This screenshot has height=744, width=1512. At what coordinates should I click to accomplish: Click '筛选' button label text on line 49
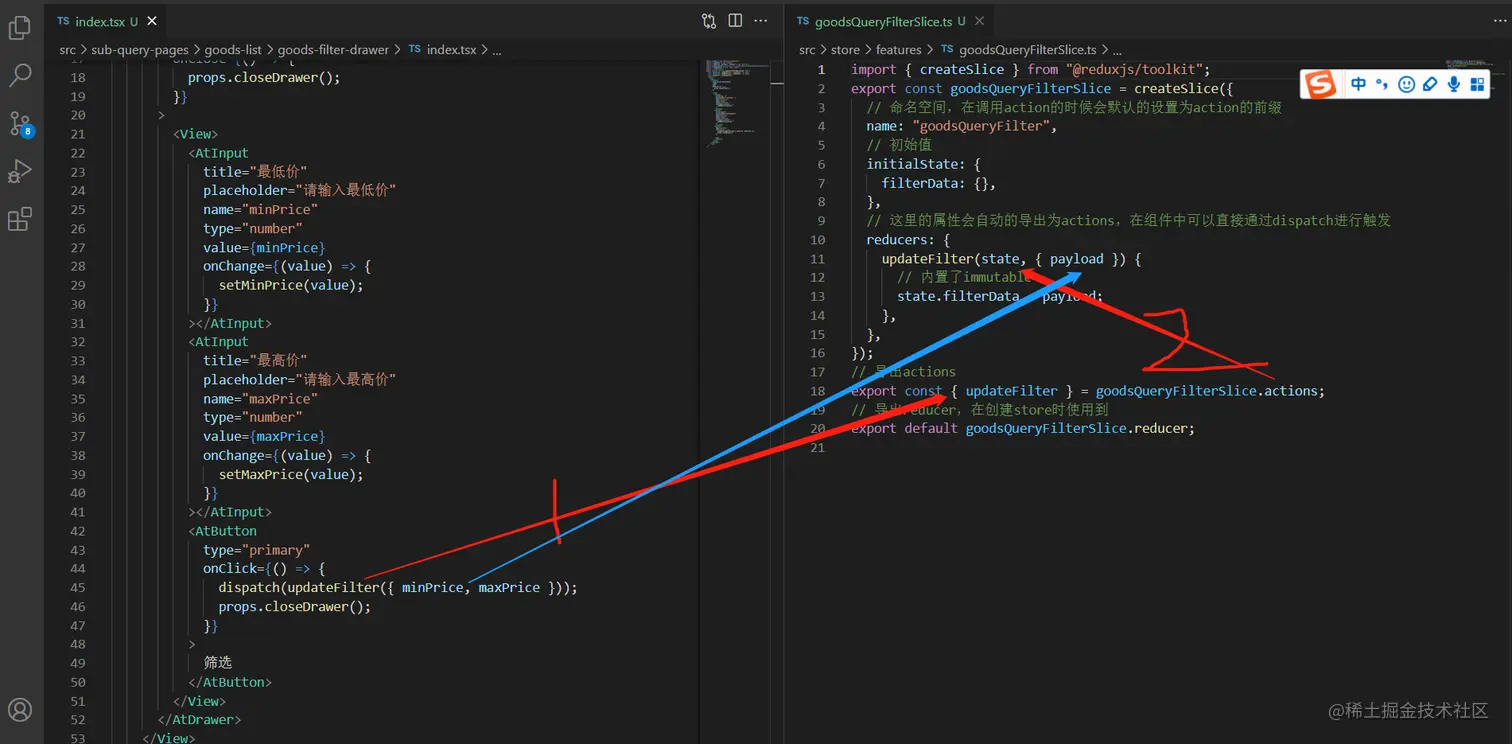218,662
